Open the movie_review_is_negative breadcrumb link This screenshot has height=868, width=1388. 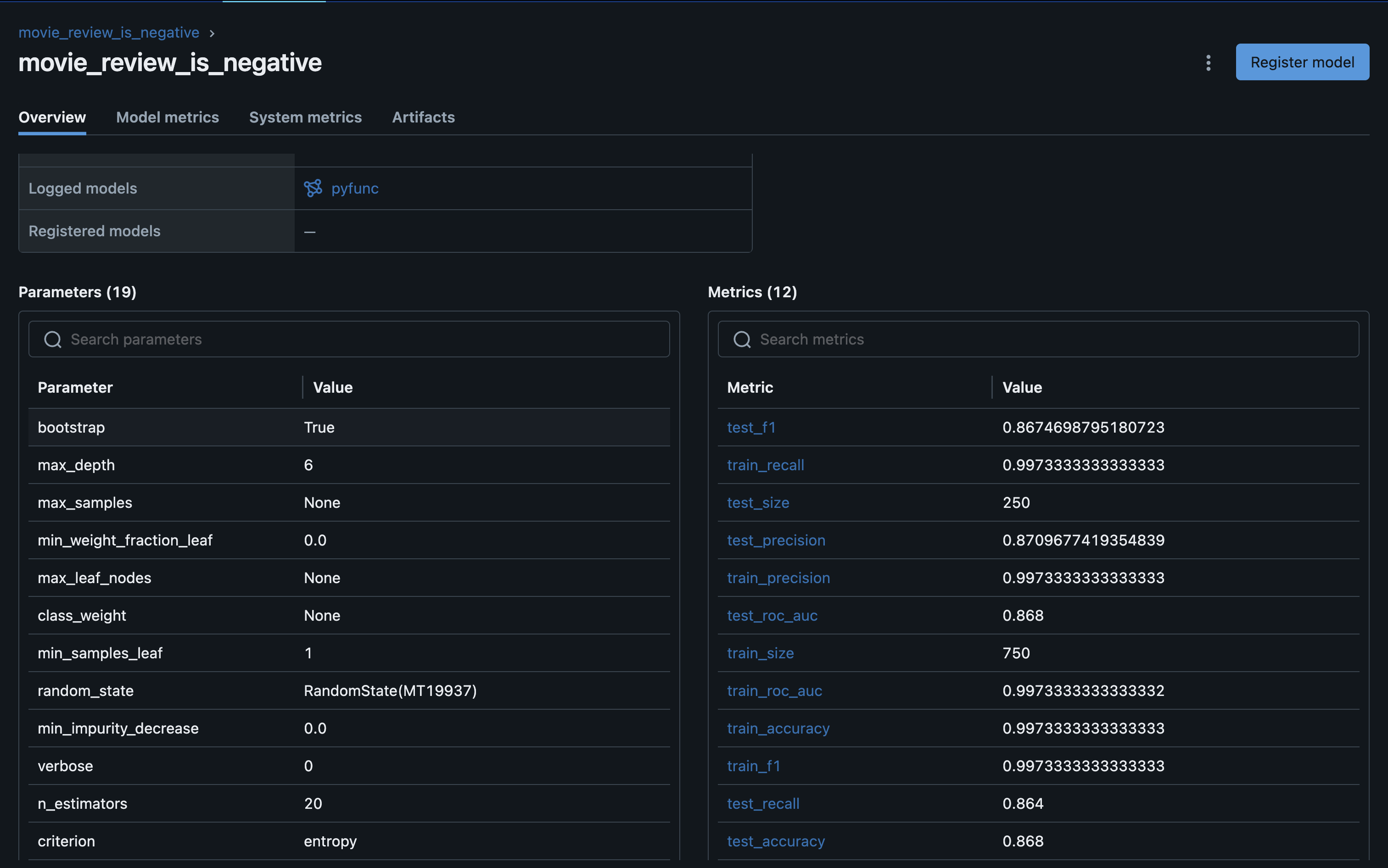pyautogui.click(x=108, y=33)
